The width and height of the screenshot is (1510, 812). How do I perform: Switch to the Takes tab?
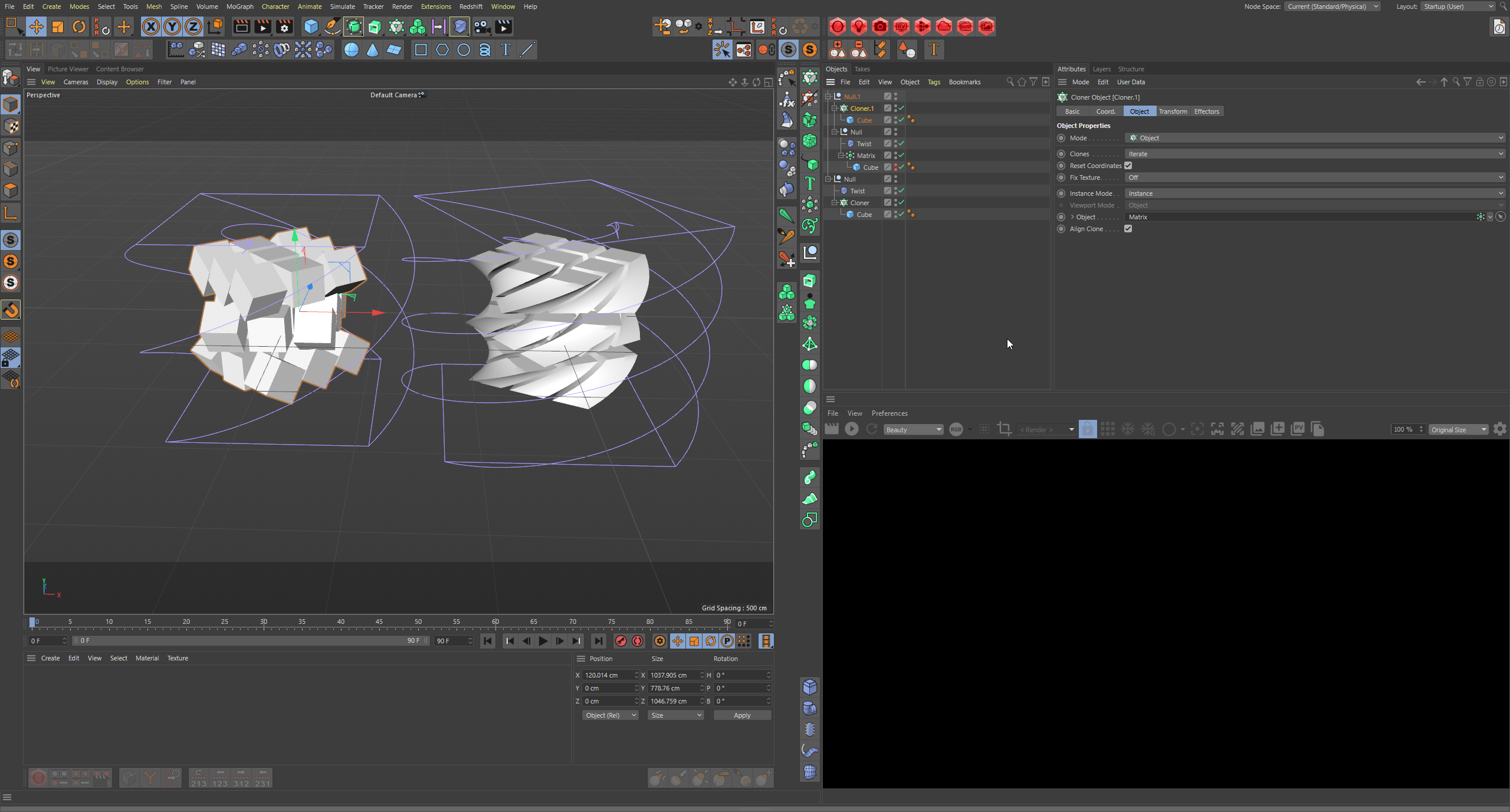[862, 69]
